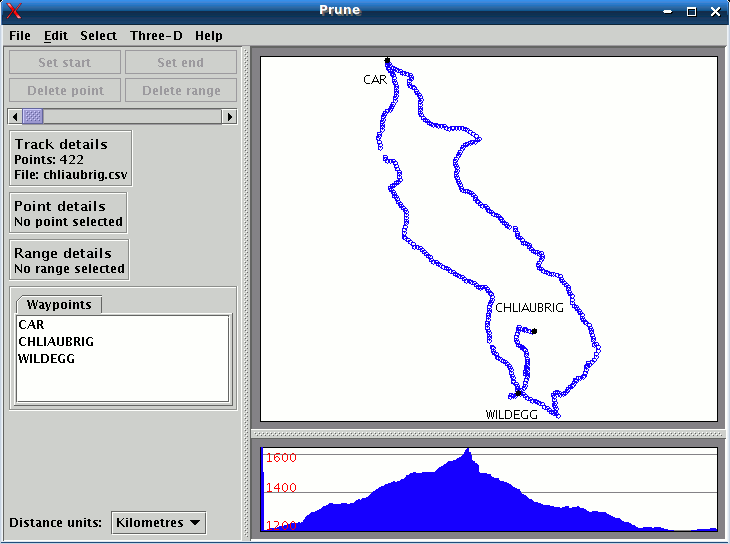Screen dimensions: 730x544
Task: Open the Three-D menu
Action: 156,35
